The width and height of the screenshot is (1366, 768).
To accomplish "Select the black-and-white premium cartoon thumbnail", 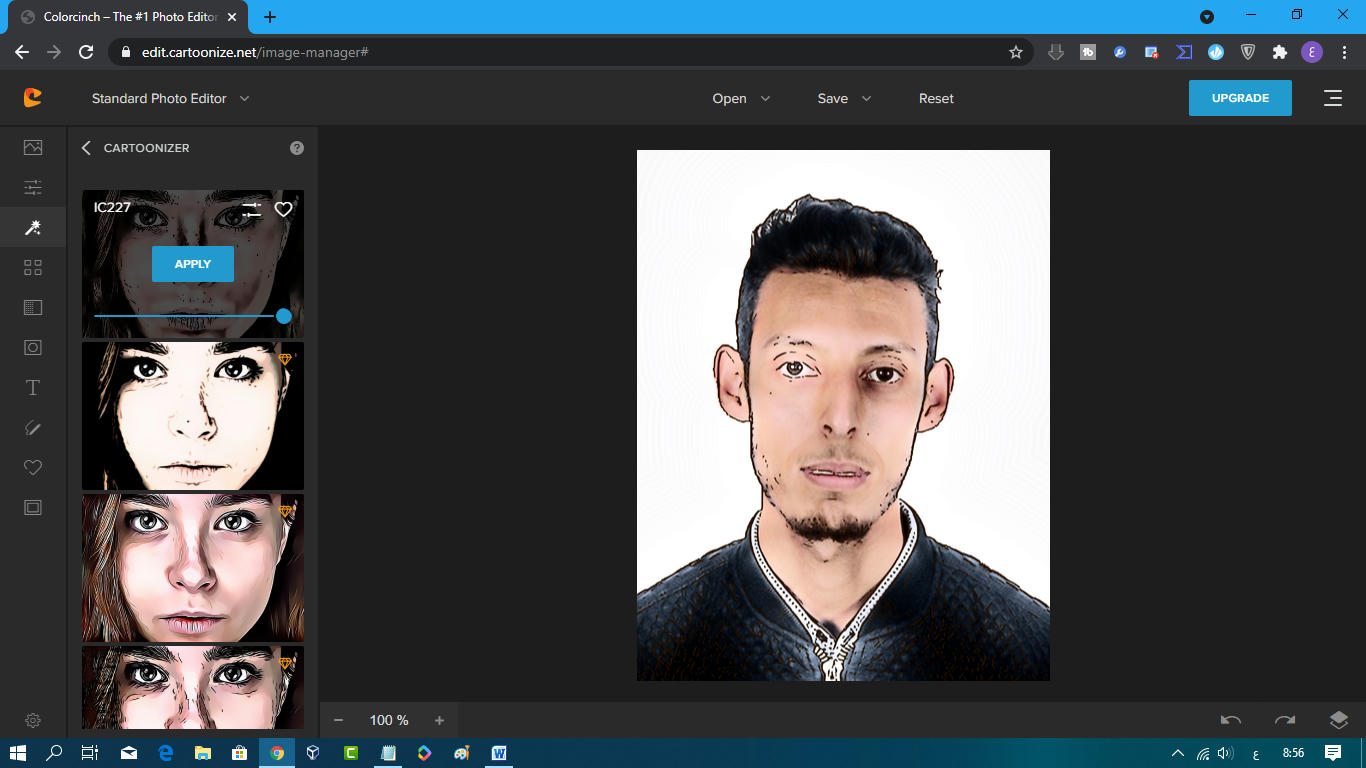I will (193, 416).
